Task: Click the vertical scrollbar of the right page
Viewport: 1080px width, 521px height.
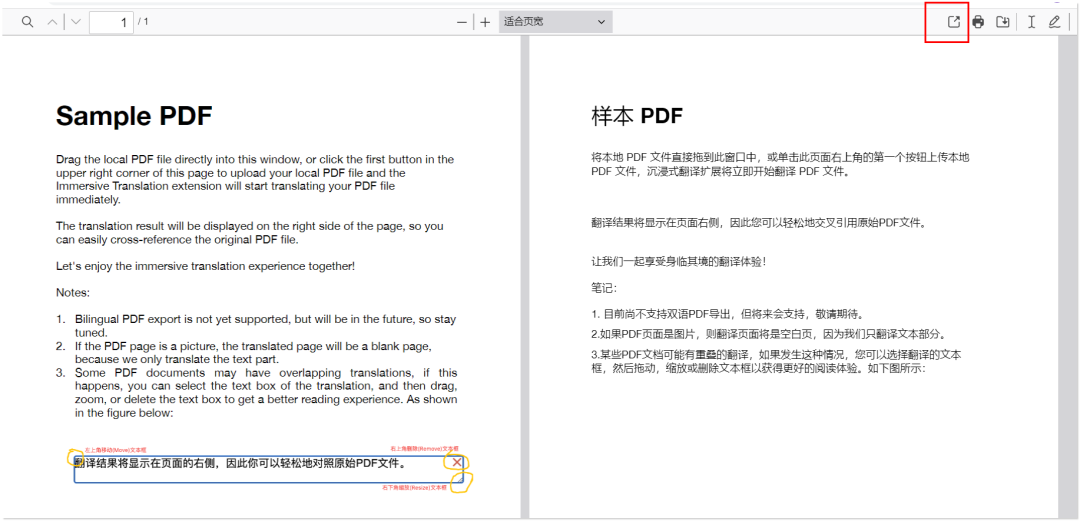Action: [1068, 276]
